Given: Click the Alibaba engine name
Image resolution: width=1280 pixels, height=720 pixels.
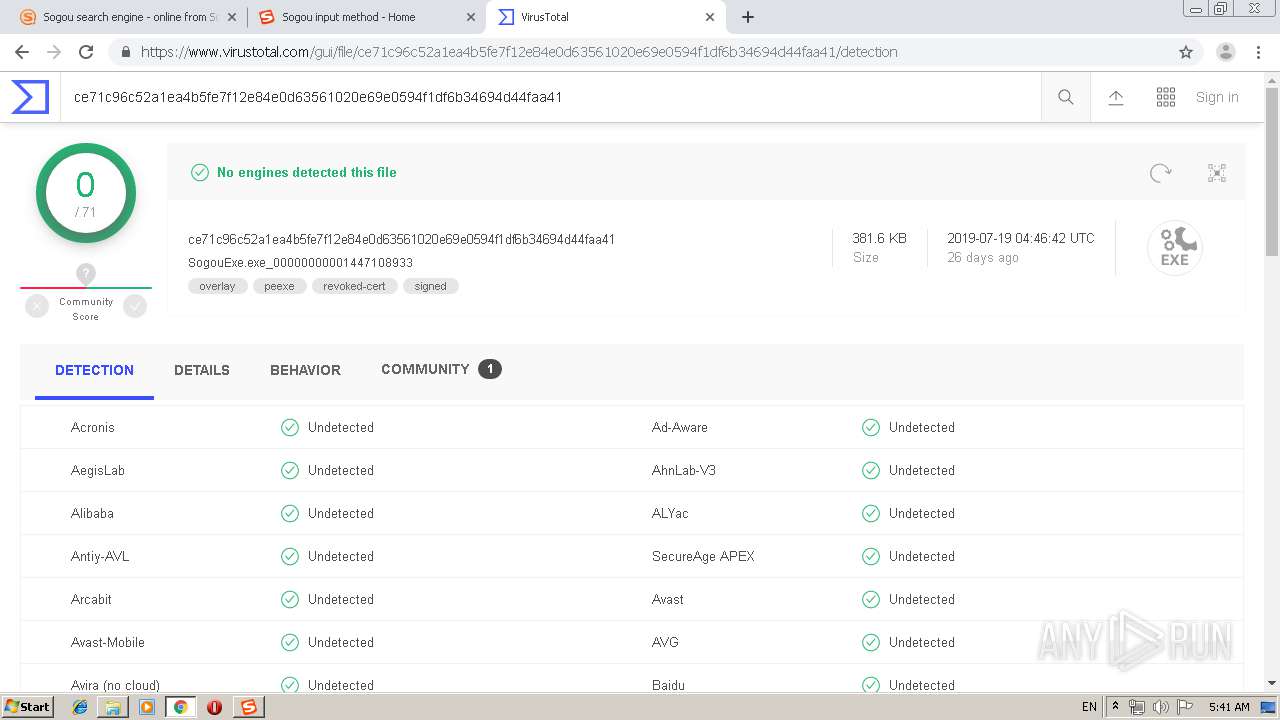Looking at the screenshot, I should 92,513.
